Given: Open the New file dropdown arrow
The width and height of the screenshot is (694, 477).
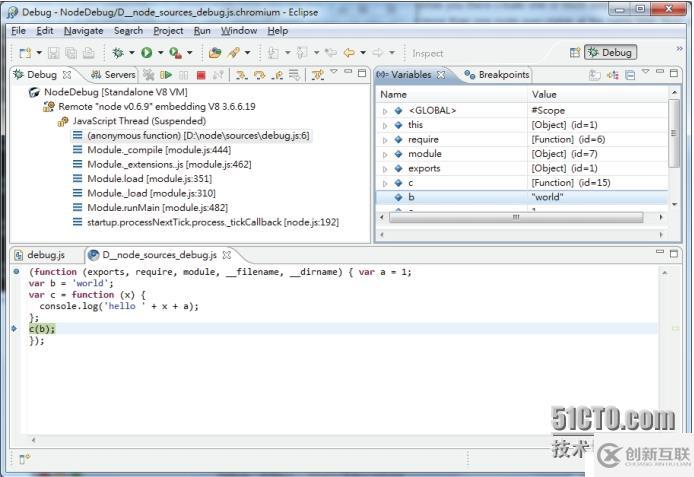Looking at the screenshot, I should pos(39,53).
